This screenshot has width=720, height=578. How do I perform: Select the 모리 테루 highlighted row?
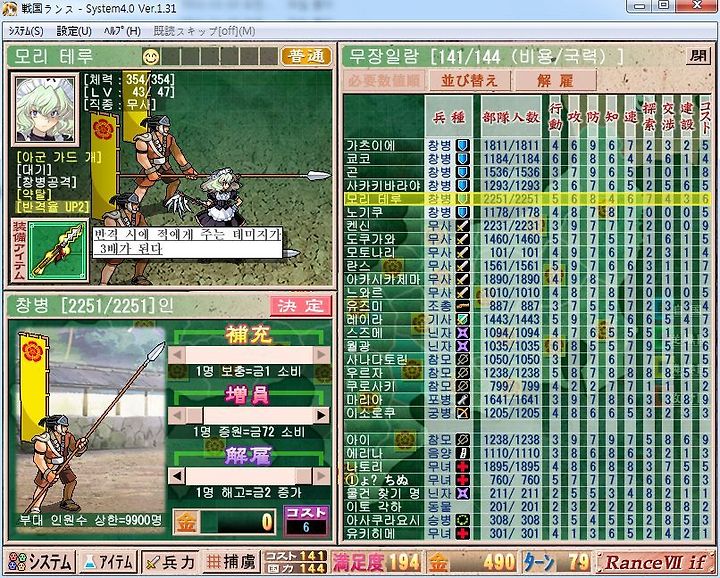click(x=527, y=199)
